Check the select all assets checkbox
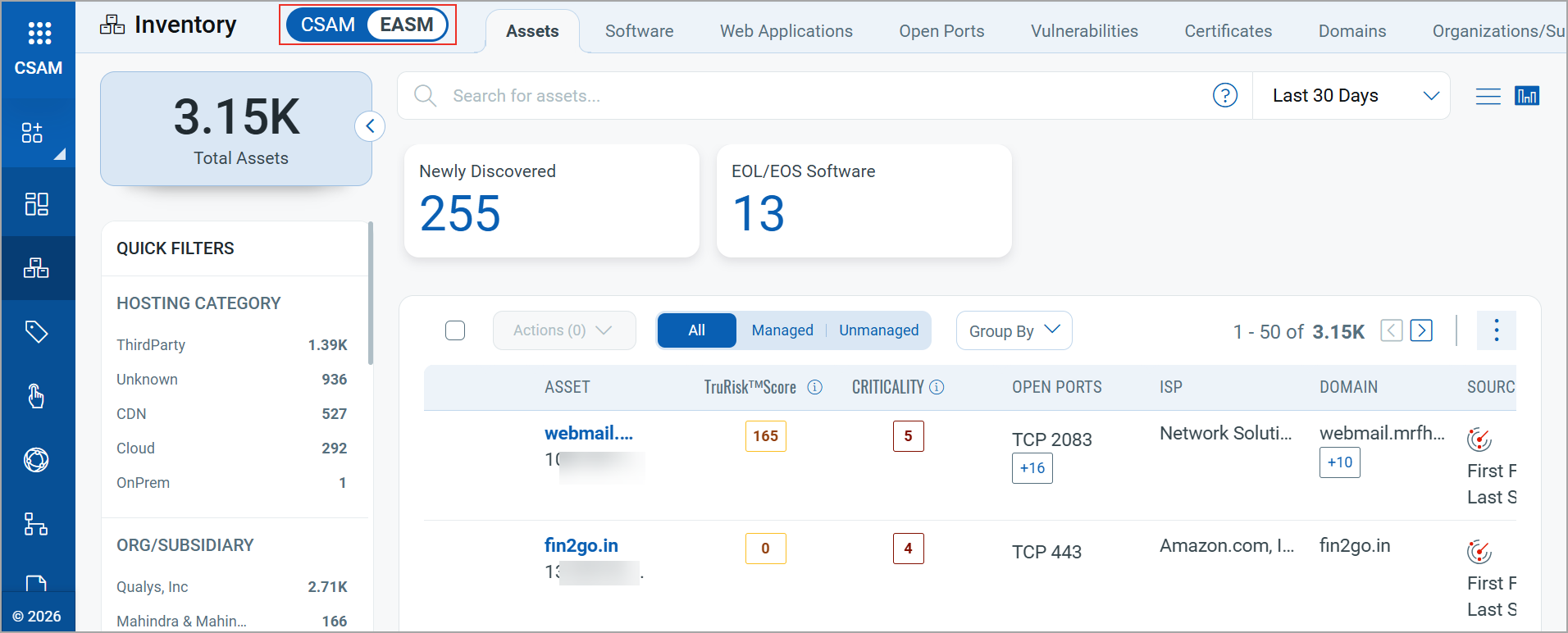 pos(455,330)
